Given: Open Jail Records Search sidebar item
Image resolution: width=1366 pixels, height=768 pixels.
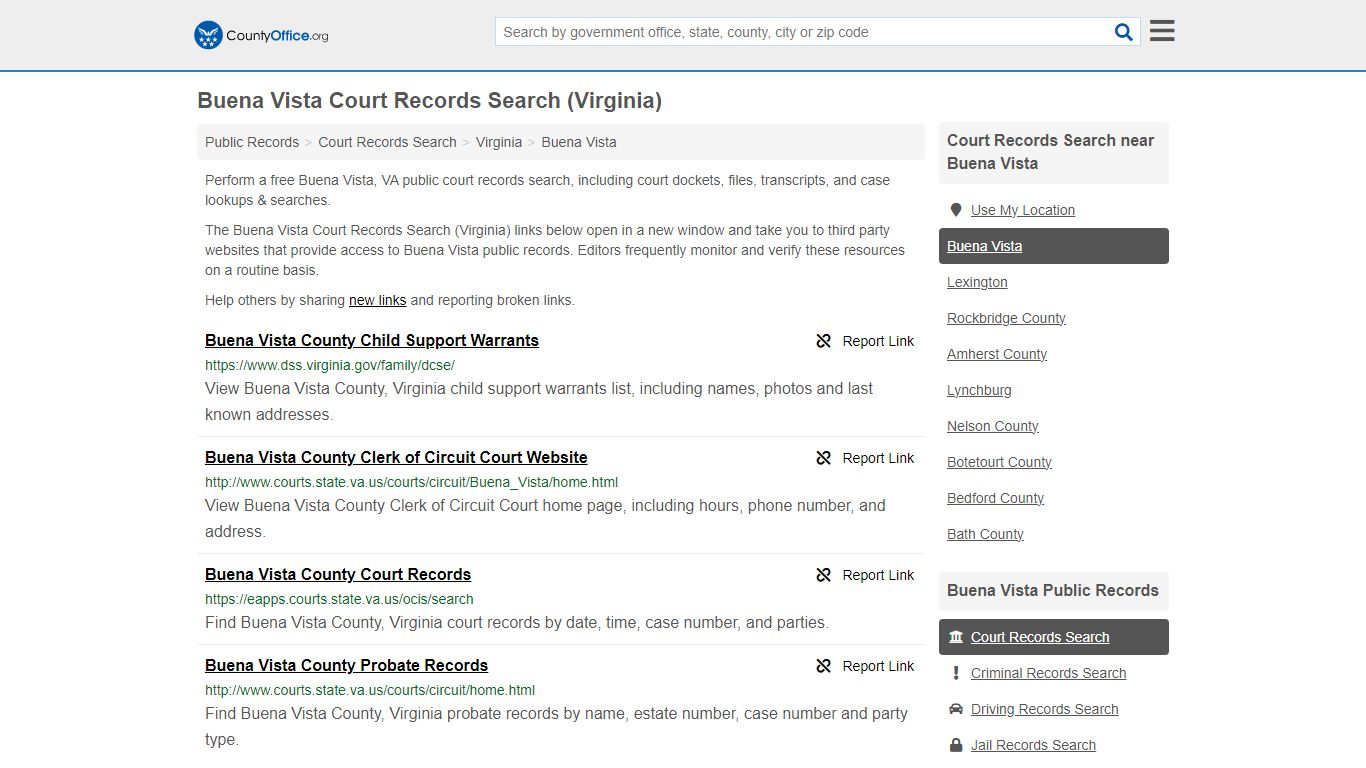Looking at the screenshot, I should coord(1033,745).
